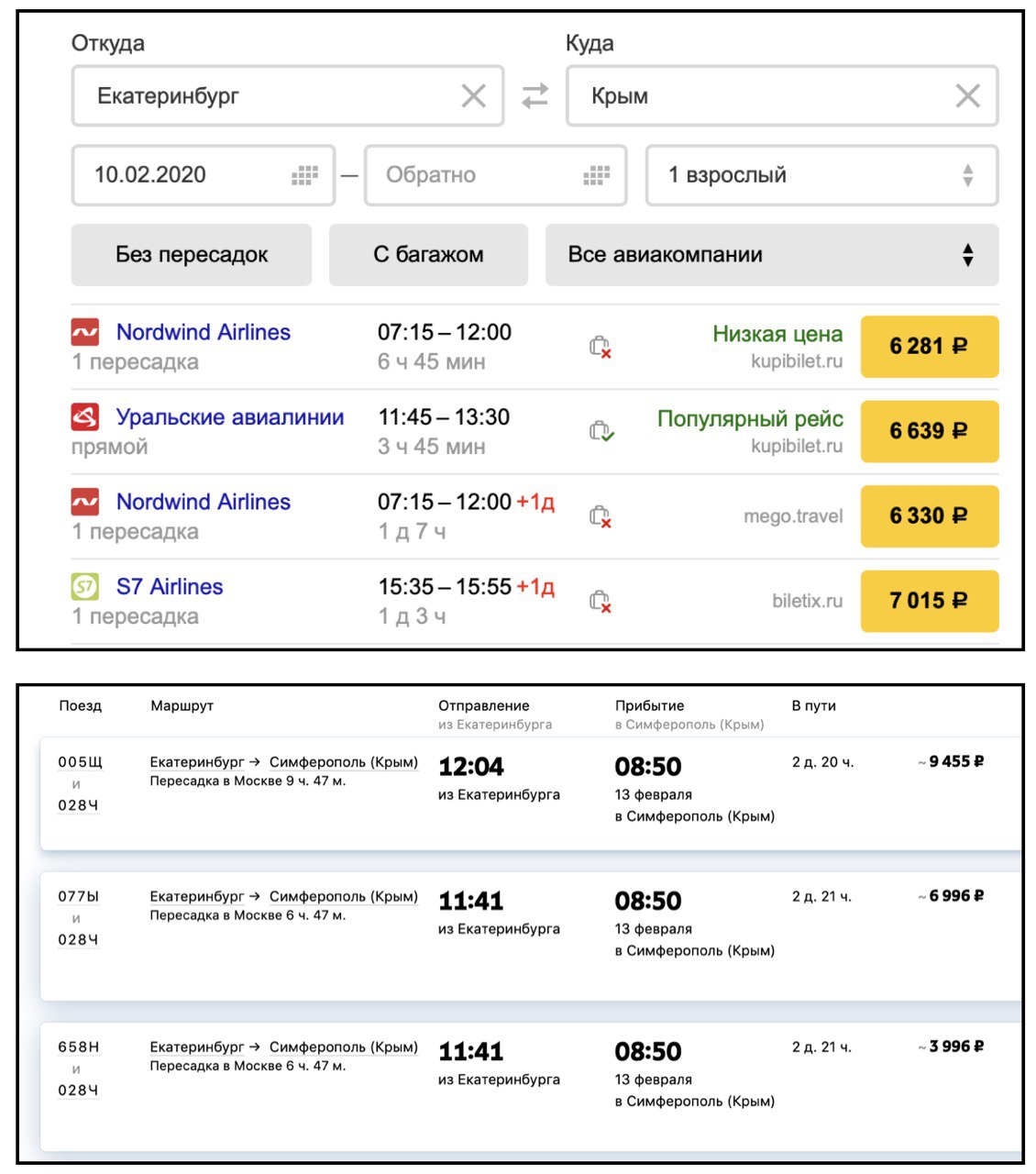This screenshot has height=1174, width=1036.
Task: Buy ticket for 6 639 ₽
Action: coord(929,431)
